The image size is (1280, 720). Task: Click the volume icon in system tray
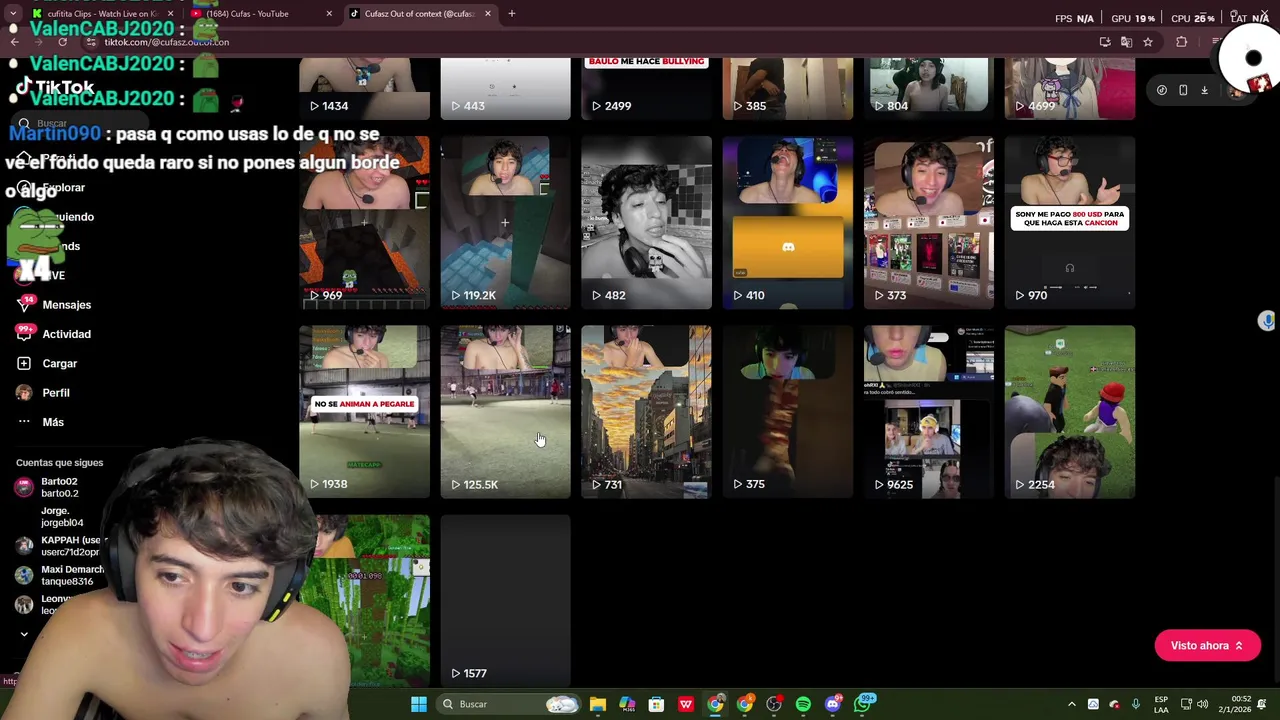[1202, 704]
